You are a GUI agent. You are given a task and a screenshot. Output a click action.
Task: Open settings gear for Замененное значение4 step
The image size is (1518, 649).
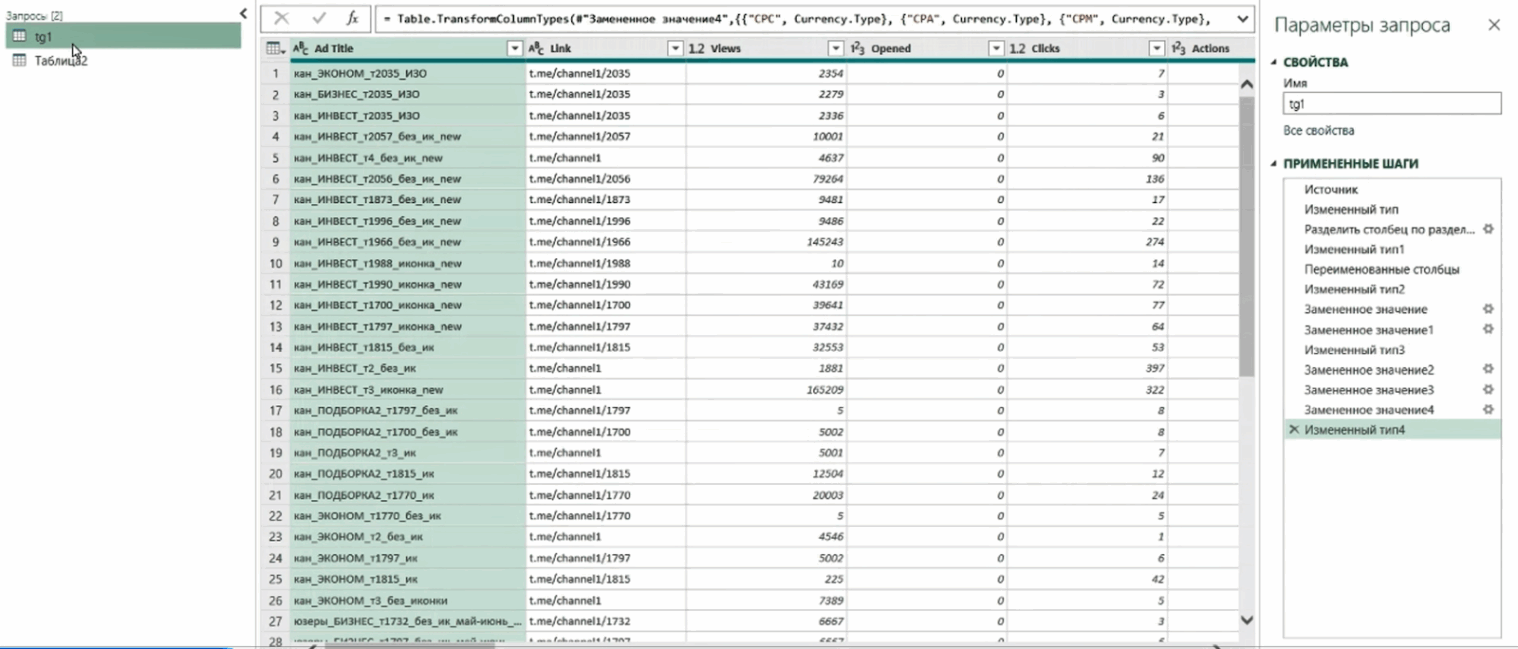(1488, 410)
